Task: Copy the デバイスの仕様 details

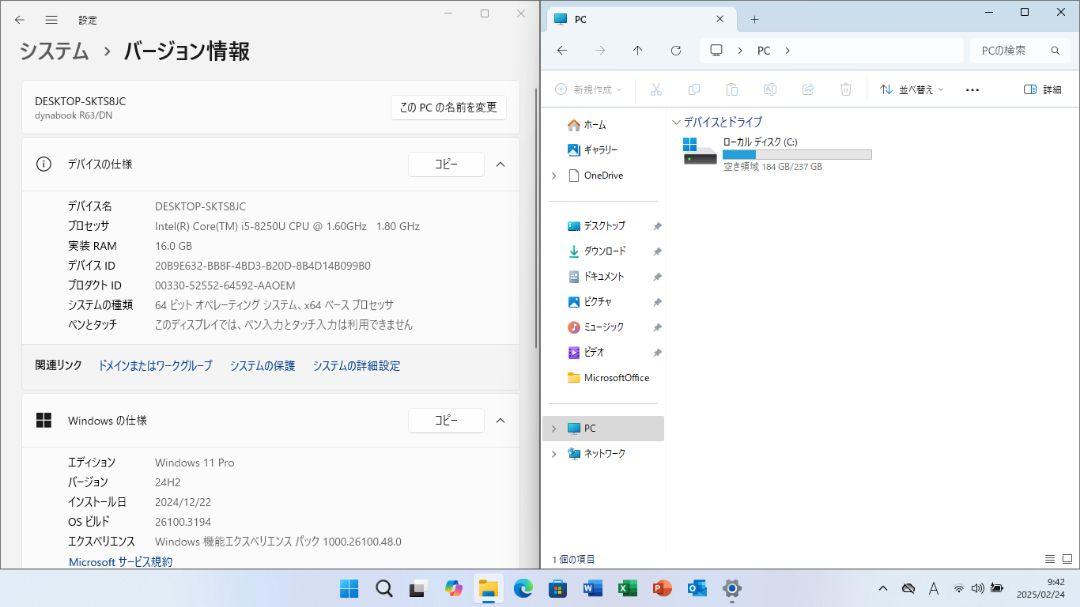Action: (x=446, y=165)
